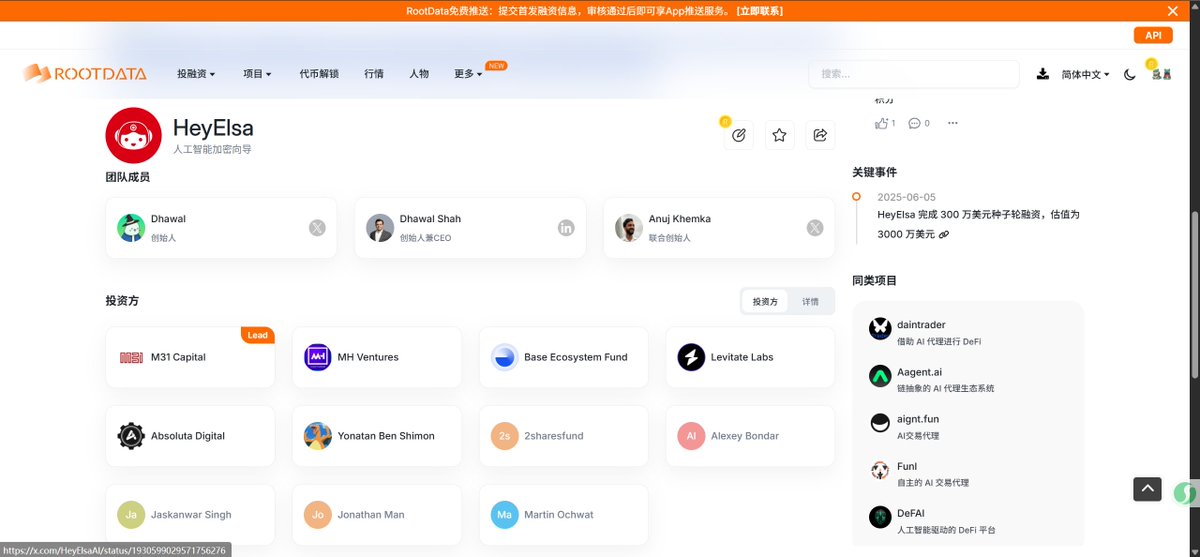Open the Alexey Bondar investor card

tap(750, 436)
